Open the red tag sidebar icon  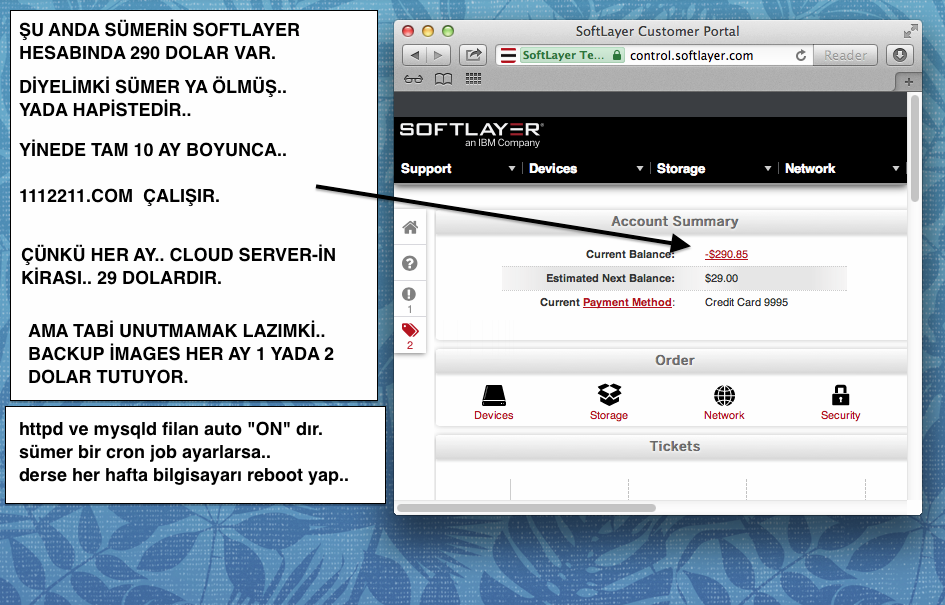pyautogui.click(x=410, y=330)
